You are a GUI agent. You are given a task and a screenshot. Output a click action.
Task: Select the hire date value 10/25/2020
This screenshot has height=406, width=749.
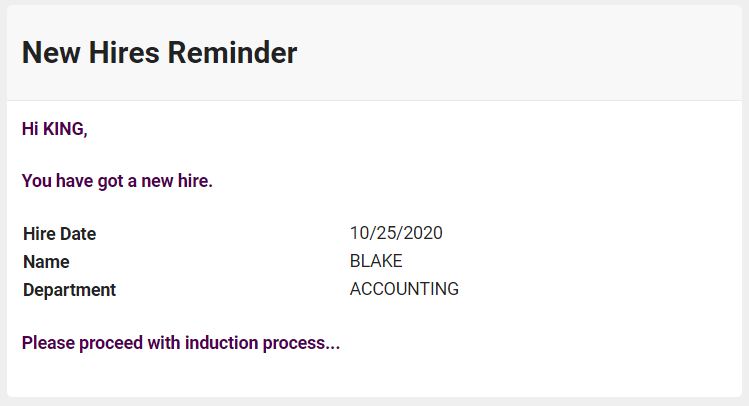point(396,233)
